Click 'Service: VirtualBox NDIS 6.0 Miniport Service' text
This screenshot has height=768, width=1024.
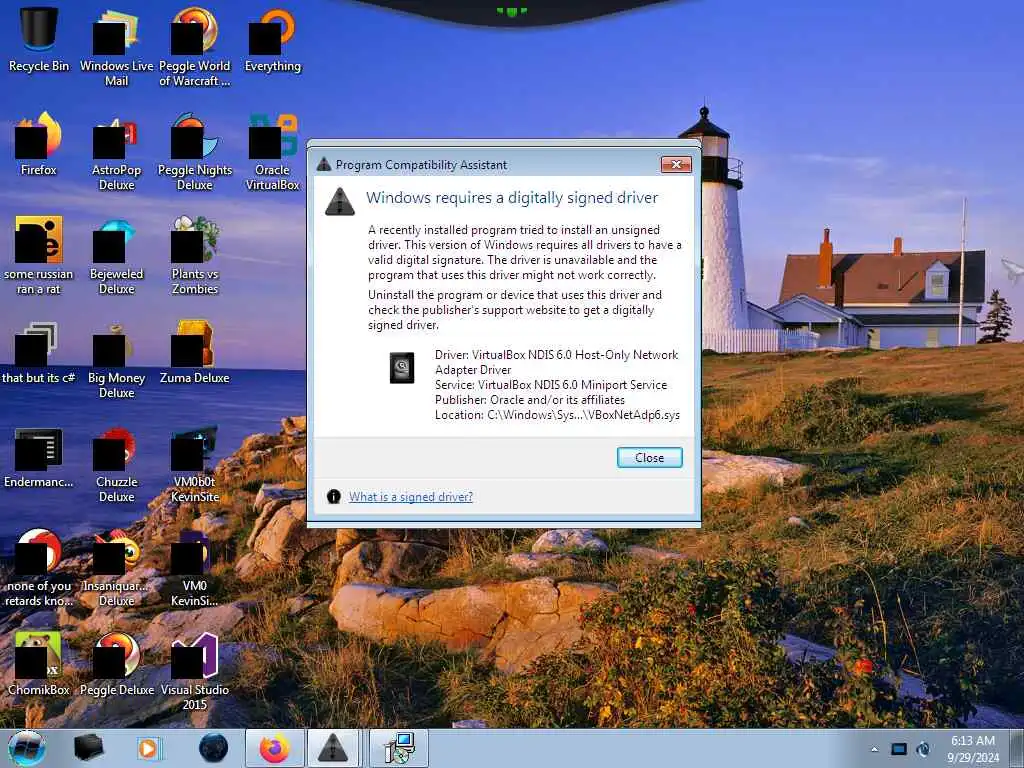551,385
